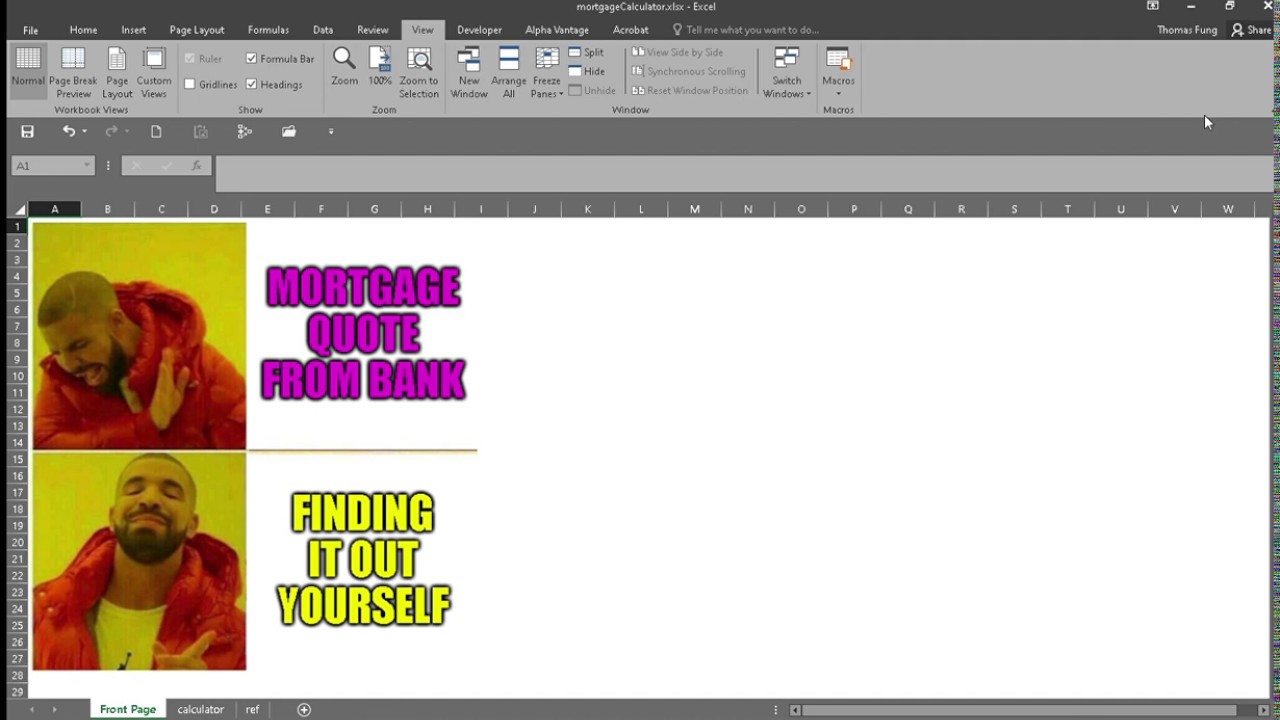The image size is (1280, 720).
Task: Open the Acrobat ribbon tab
Action: tap(630, 30)
